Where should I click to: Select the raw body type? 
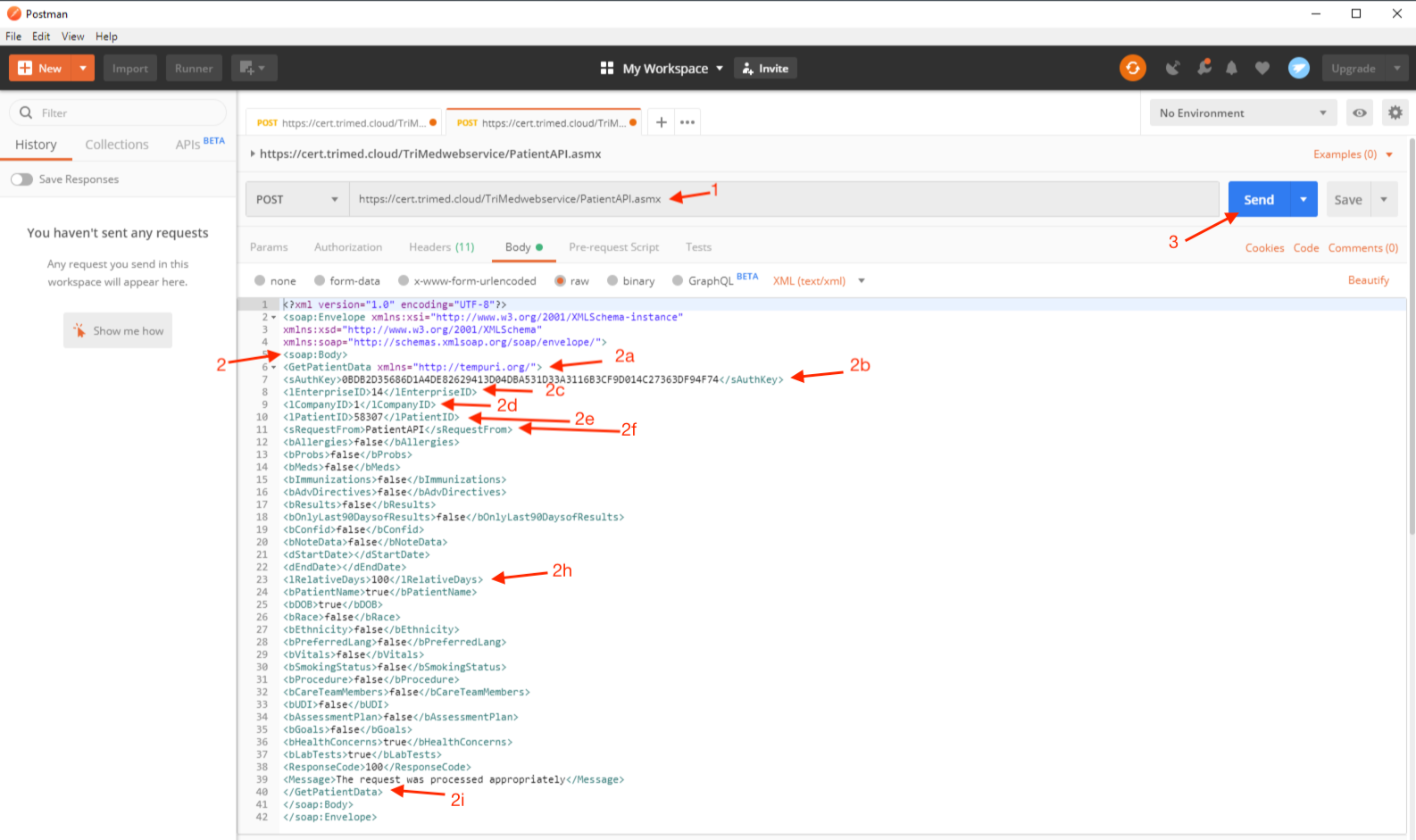click(x=560, y=280)
